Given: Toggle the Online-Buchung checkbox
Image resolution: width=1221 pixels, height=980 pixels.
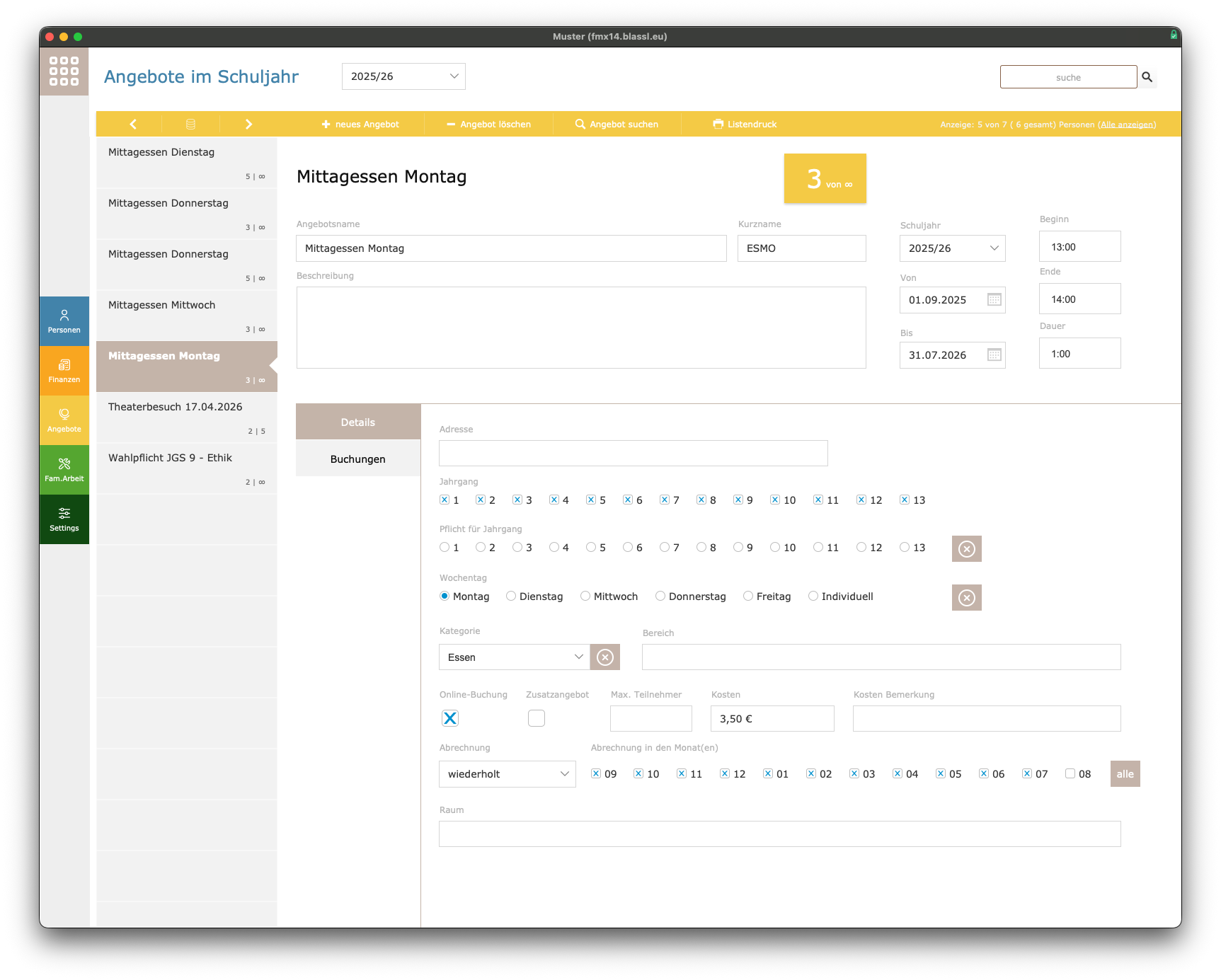Looking at the screenshot, I should click(x=450, y=718).
